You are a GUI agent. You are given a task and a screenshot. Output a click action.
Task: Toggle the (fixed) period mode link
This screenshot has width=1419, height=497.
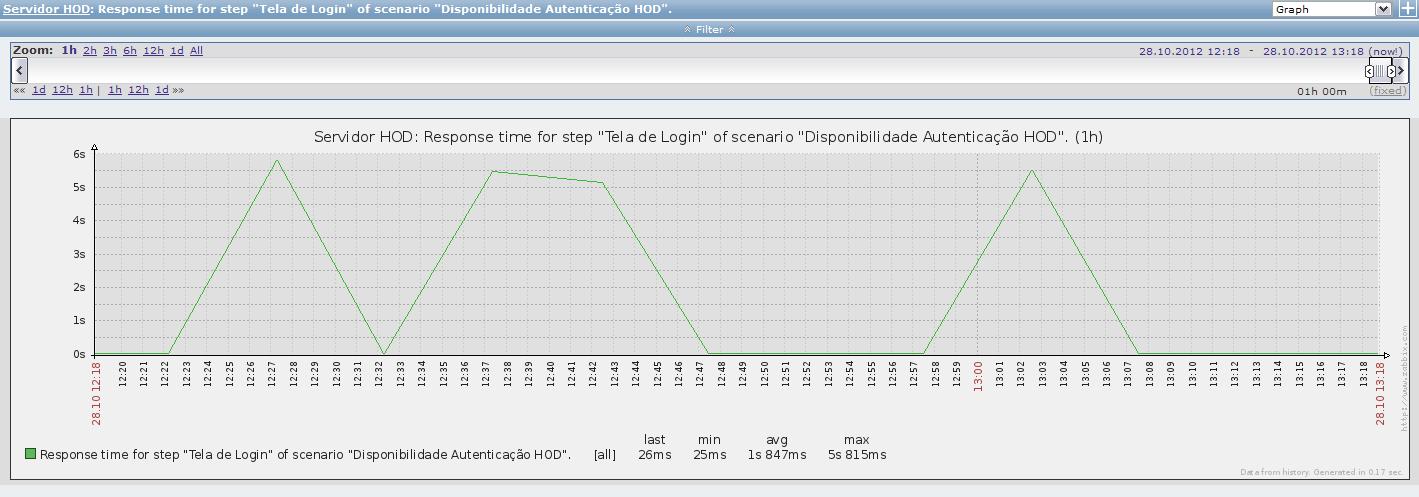pyautogui.click(x=1387, y=91)
